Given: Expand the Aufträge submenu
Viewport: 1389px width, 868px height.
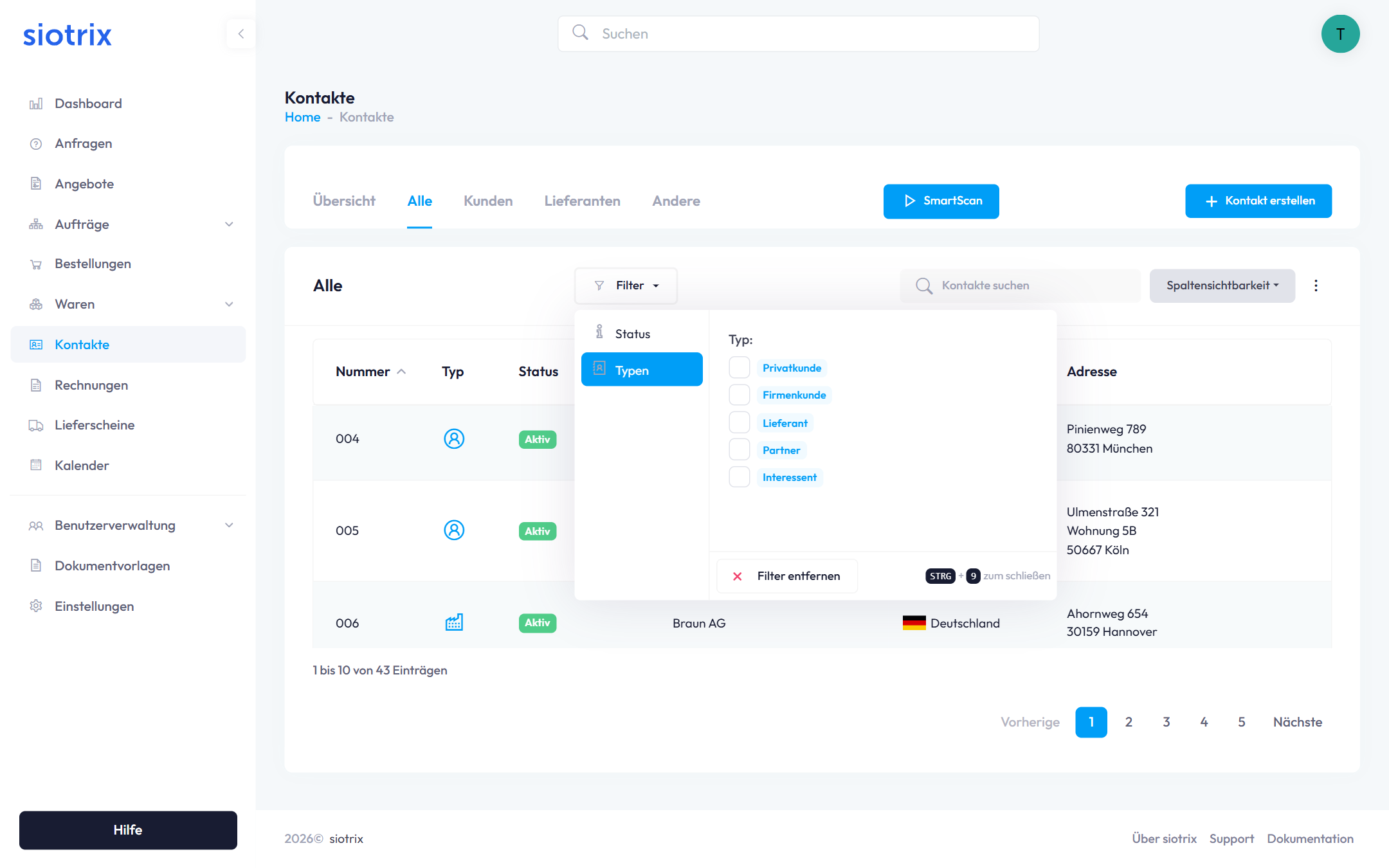Looking at the screenshot, I should pos(229,224).
